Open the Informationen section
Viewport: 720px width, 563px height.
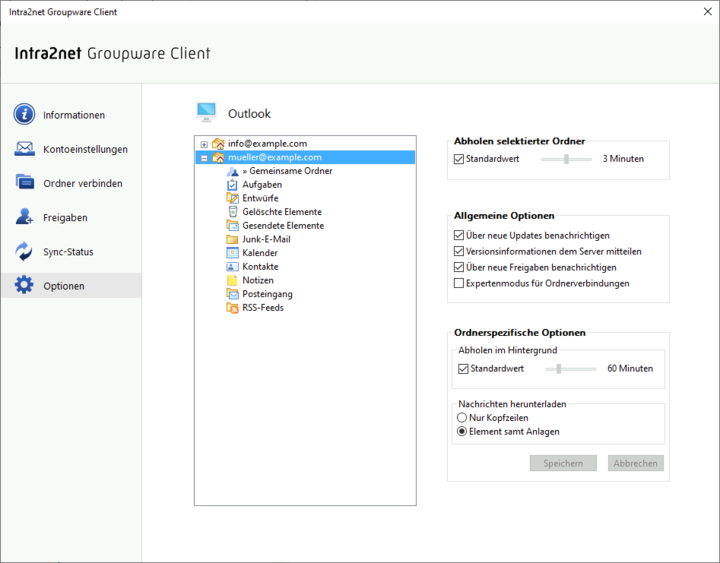[x=71, y=115]
